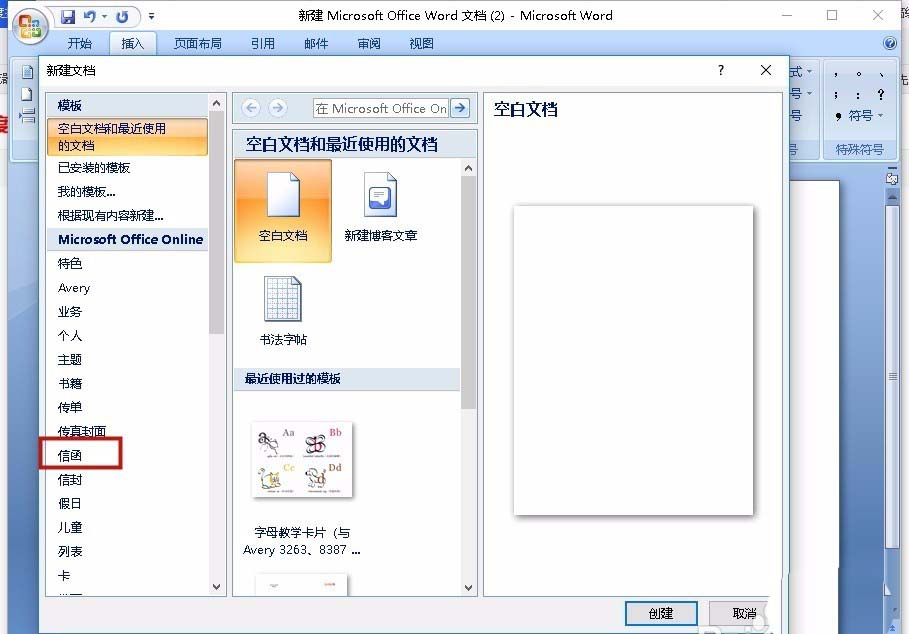Click category list scrollbar thumb
Image resolution: width=909 pixels, height=634 pixels.
coord(217,223)
